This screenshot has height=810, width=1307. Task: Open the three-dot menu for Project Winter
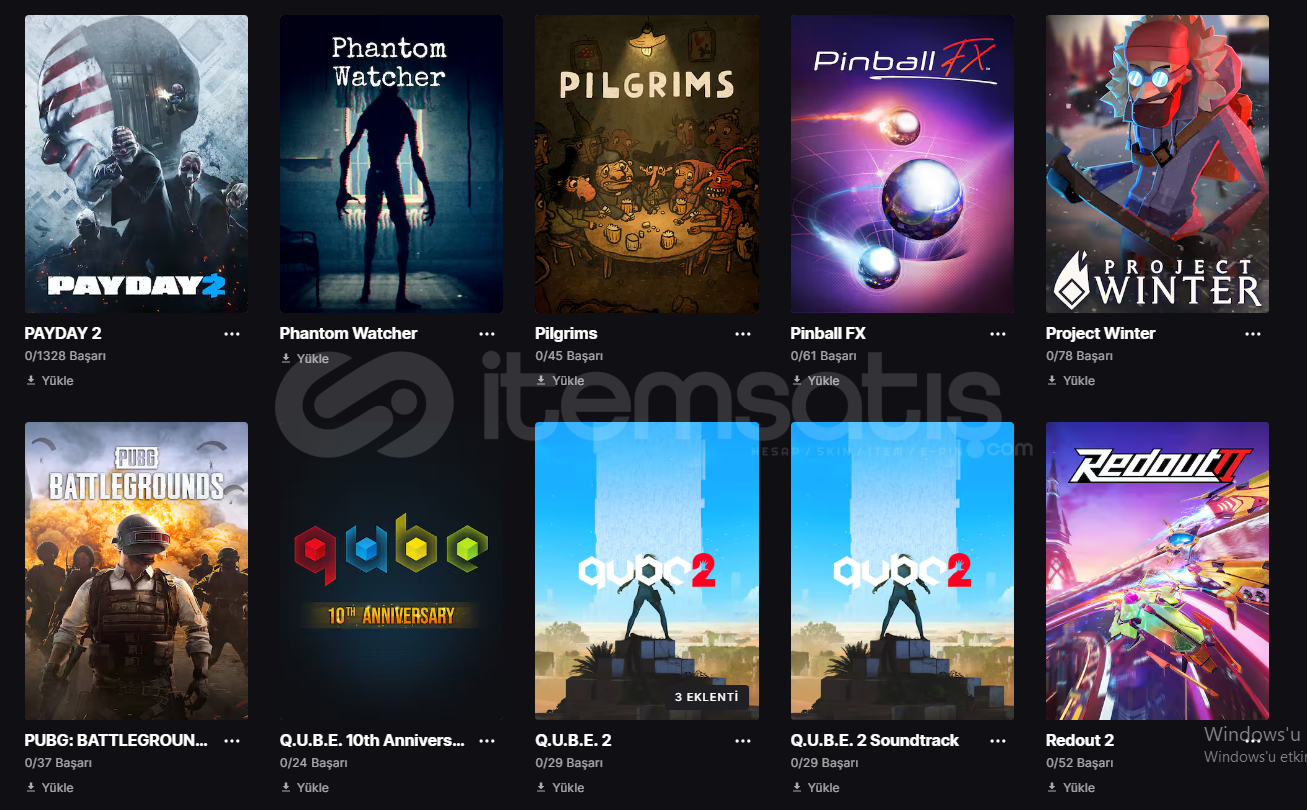tap(1253, 334)
